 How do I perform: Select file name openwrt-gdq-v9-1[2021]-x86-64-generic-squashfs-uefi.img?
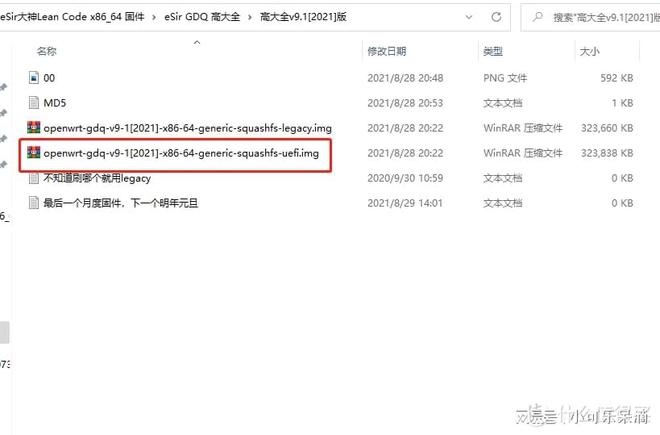click(x=181, y=153)
